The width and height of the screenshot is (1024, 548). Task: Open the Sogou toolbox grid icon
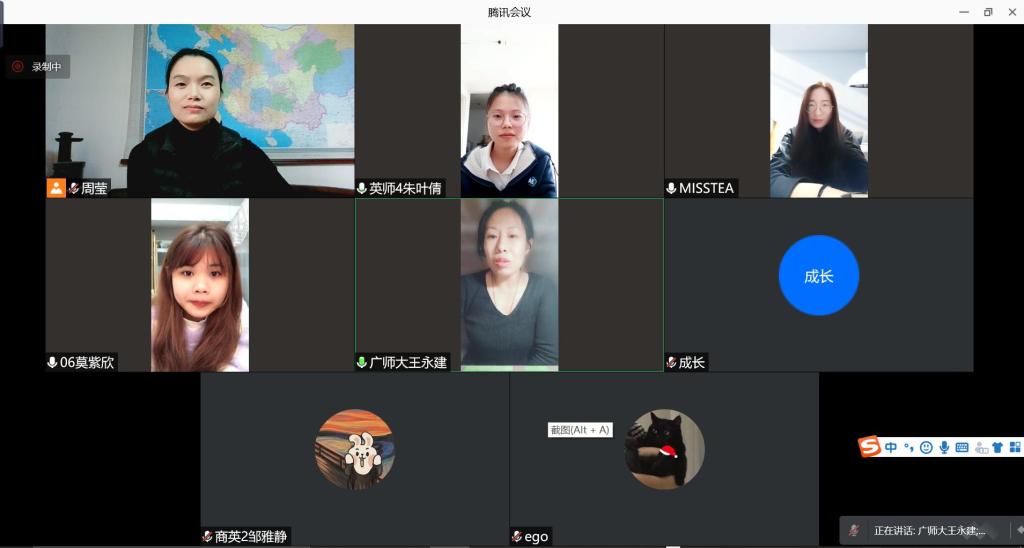click(1014, 448)
